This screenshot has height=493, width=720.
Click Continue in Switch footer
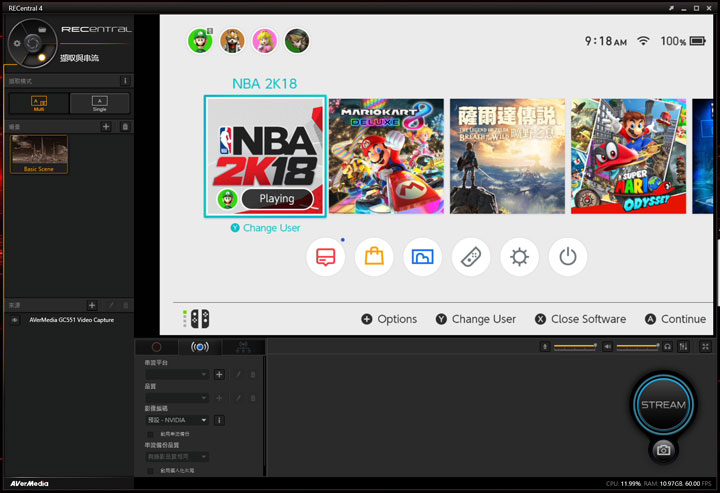click(675, 319)
